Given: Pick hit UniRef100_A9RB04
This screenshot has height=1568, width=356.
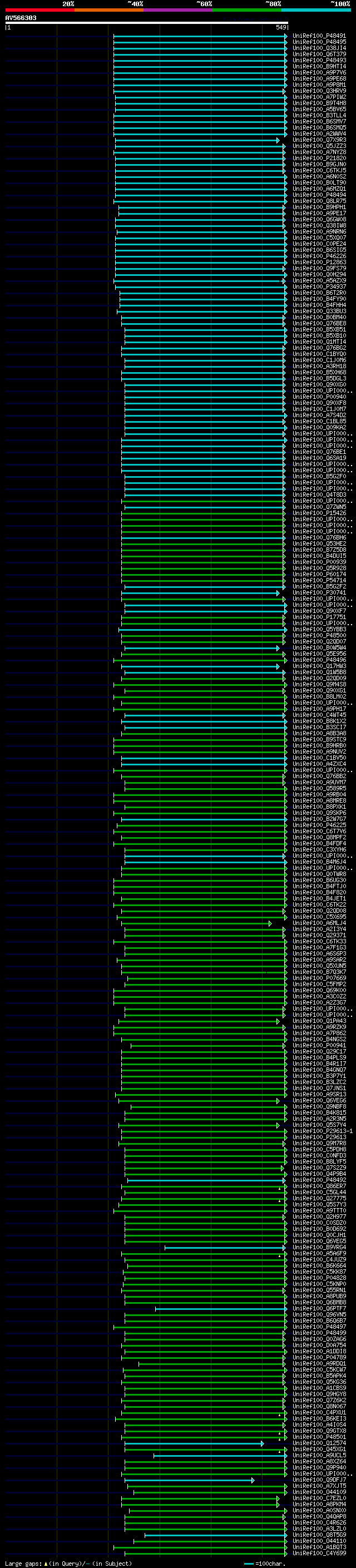Looking at the screenshot, I should [x=319, y=794].
